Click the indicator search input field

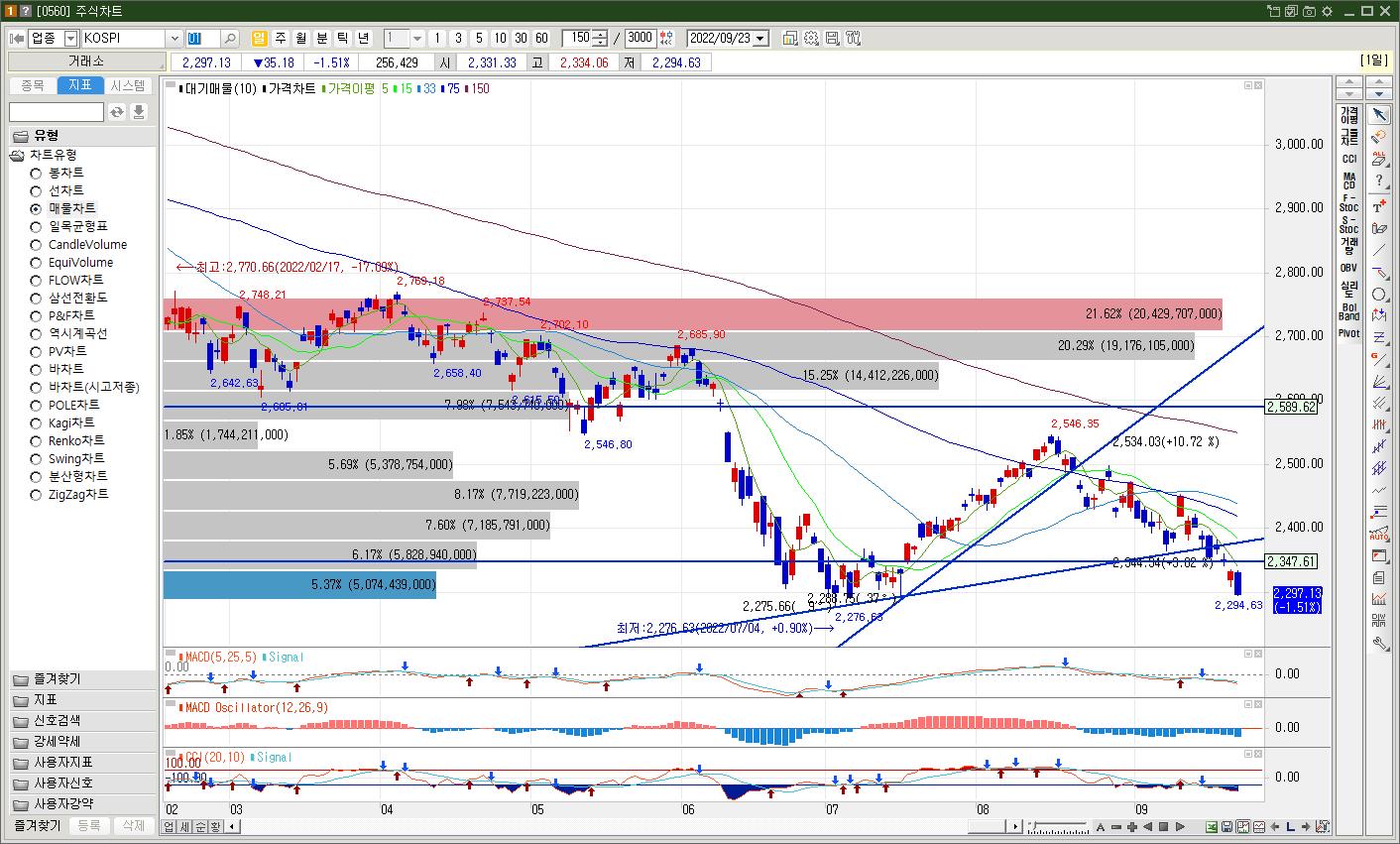click(x=56, y=112)
